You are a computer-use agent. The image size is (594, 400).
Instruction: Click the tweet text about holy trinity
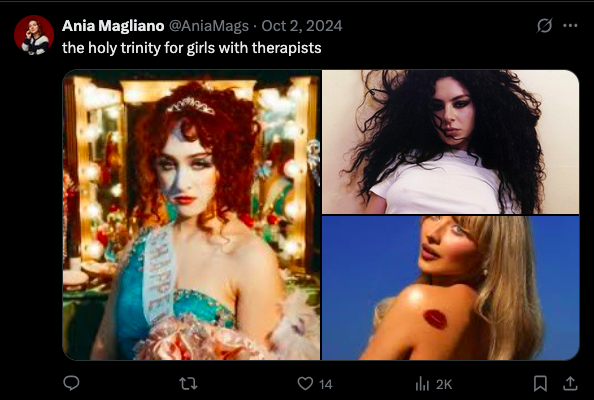[x=192, y=48]
